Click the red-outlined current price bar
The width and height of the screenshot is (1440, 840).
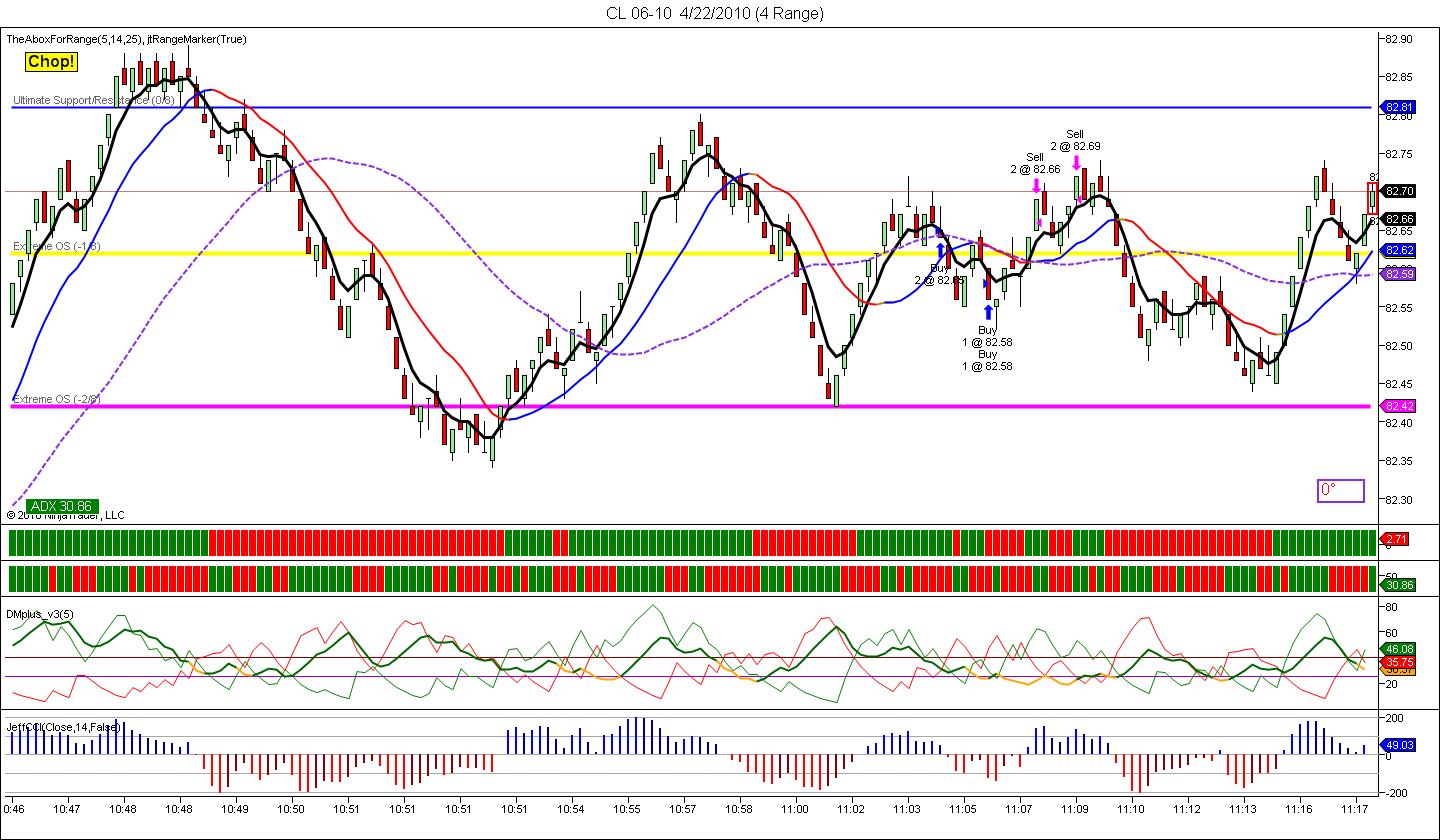1372,197
